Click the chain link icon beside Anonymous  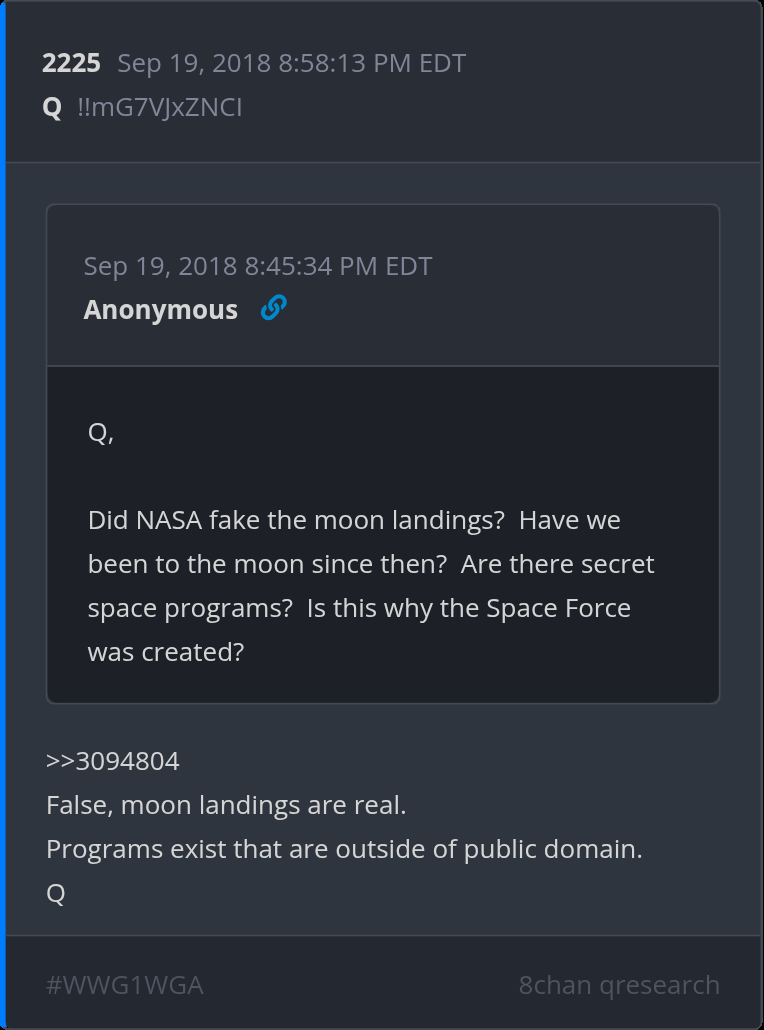pyautogui.click(x=273, y=308)
